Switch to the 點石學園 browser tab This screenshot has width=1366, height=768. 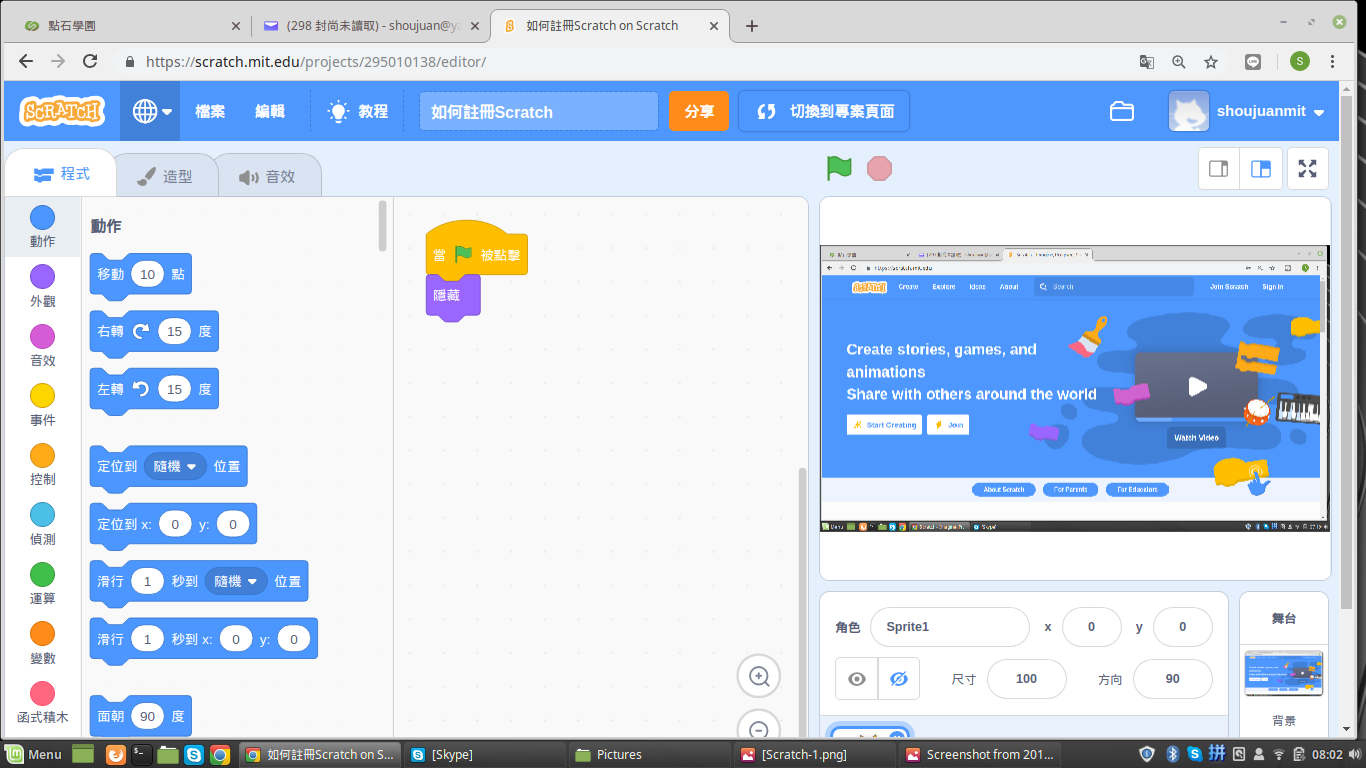point(132,26)
